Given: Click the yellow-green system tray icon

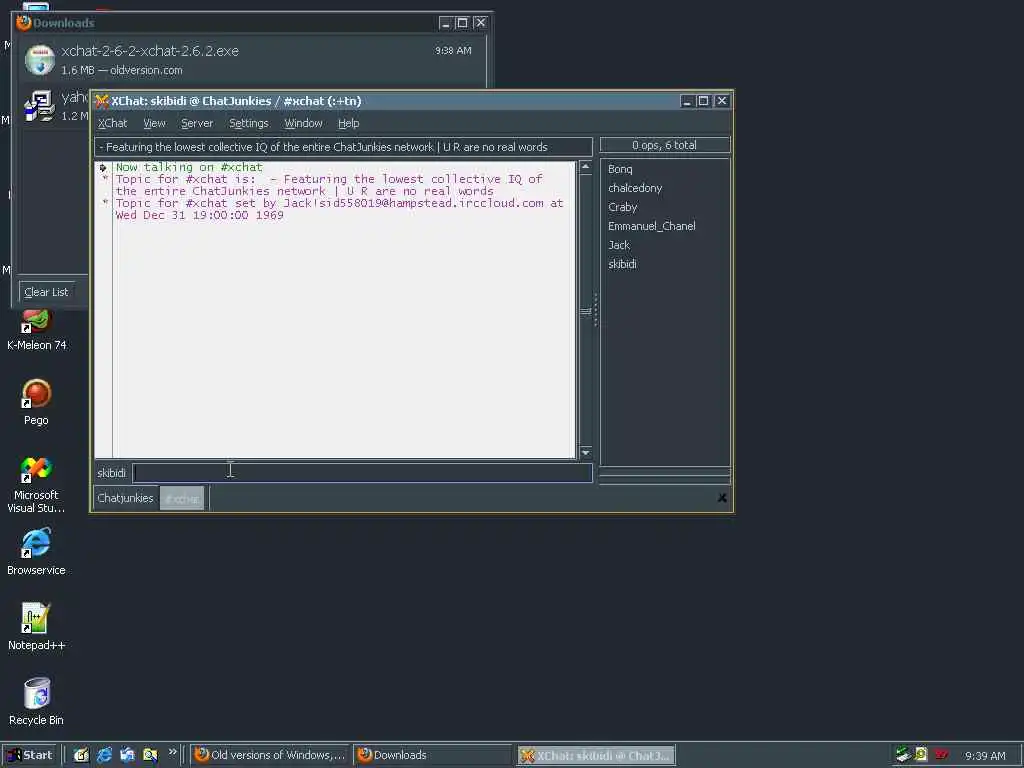Looking at the screenshot, I should tap(921, 755).
